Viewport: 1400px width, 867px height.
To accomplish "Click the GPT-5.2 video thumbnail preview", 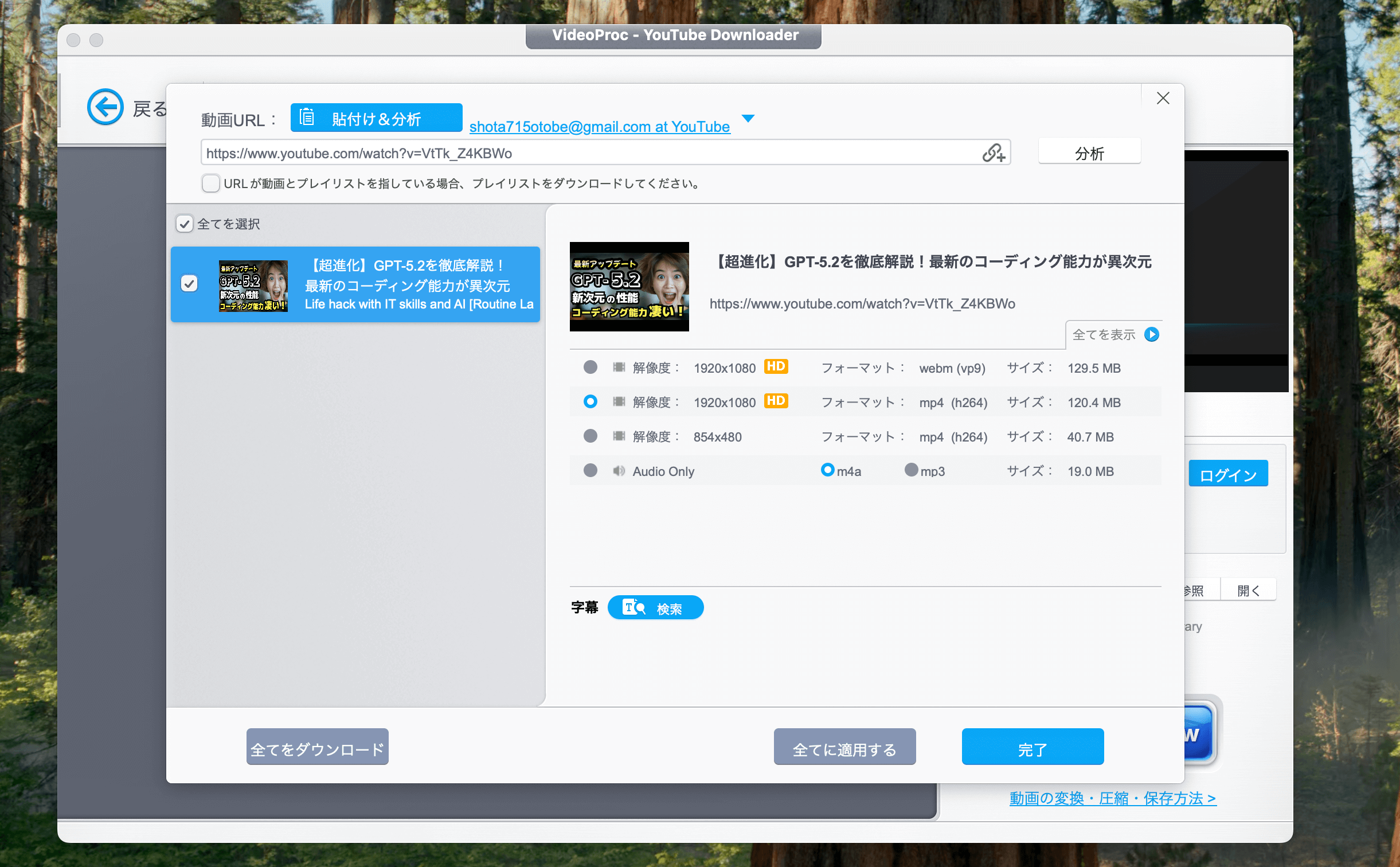I will (629, 286).
